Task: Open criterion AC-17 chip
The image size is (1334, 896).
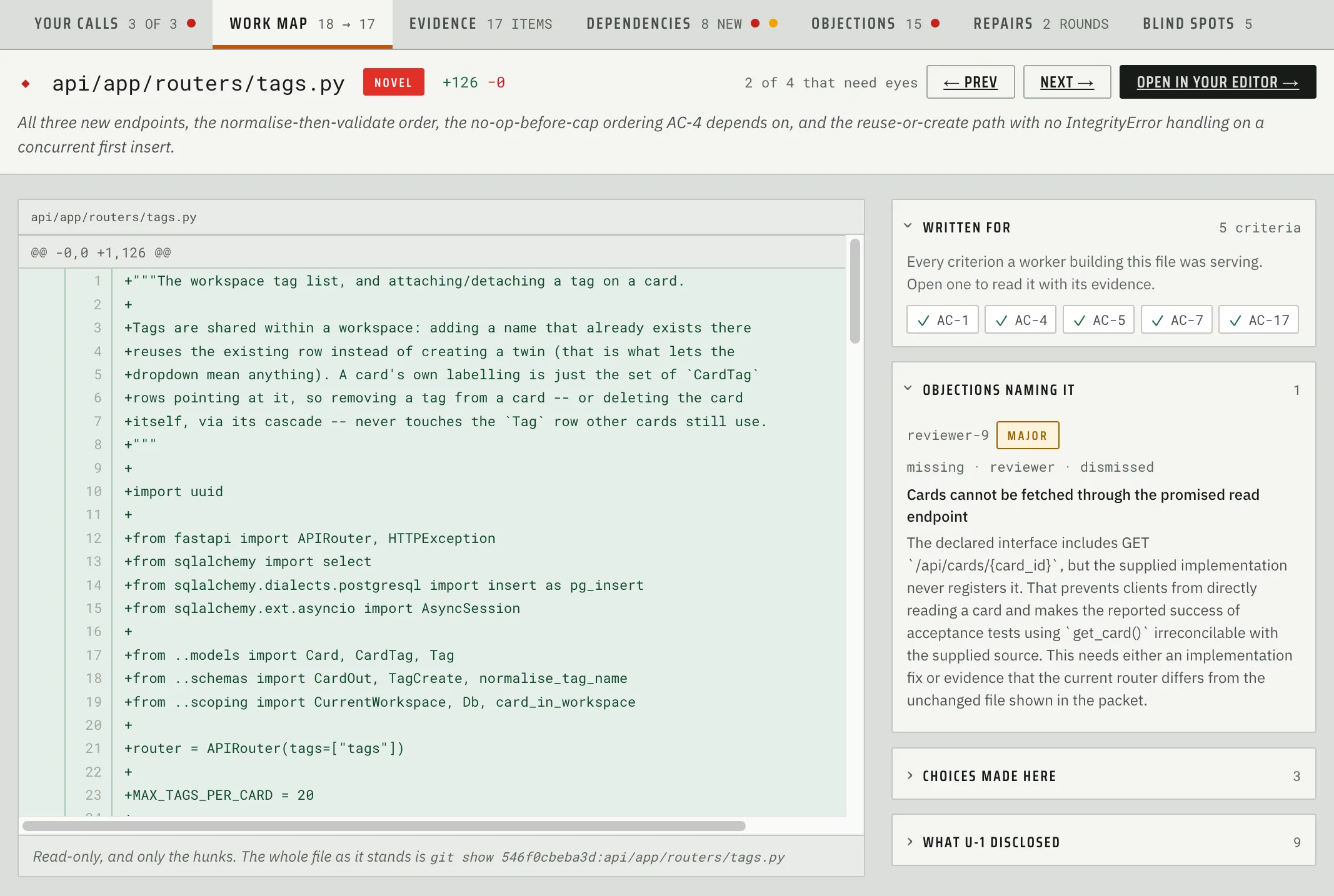Action: [x=1258, y=320]
